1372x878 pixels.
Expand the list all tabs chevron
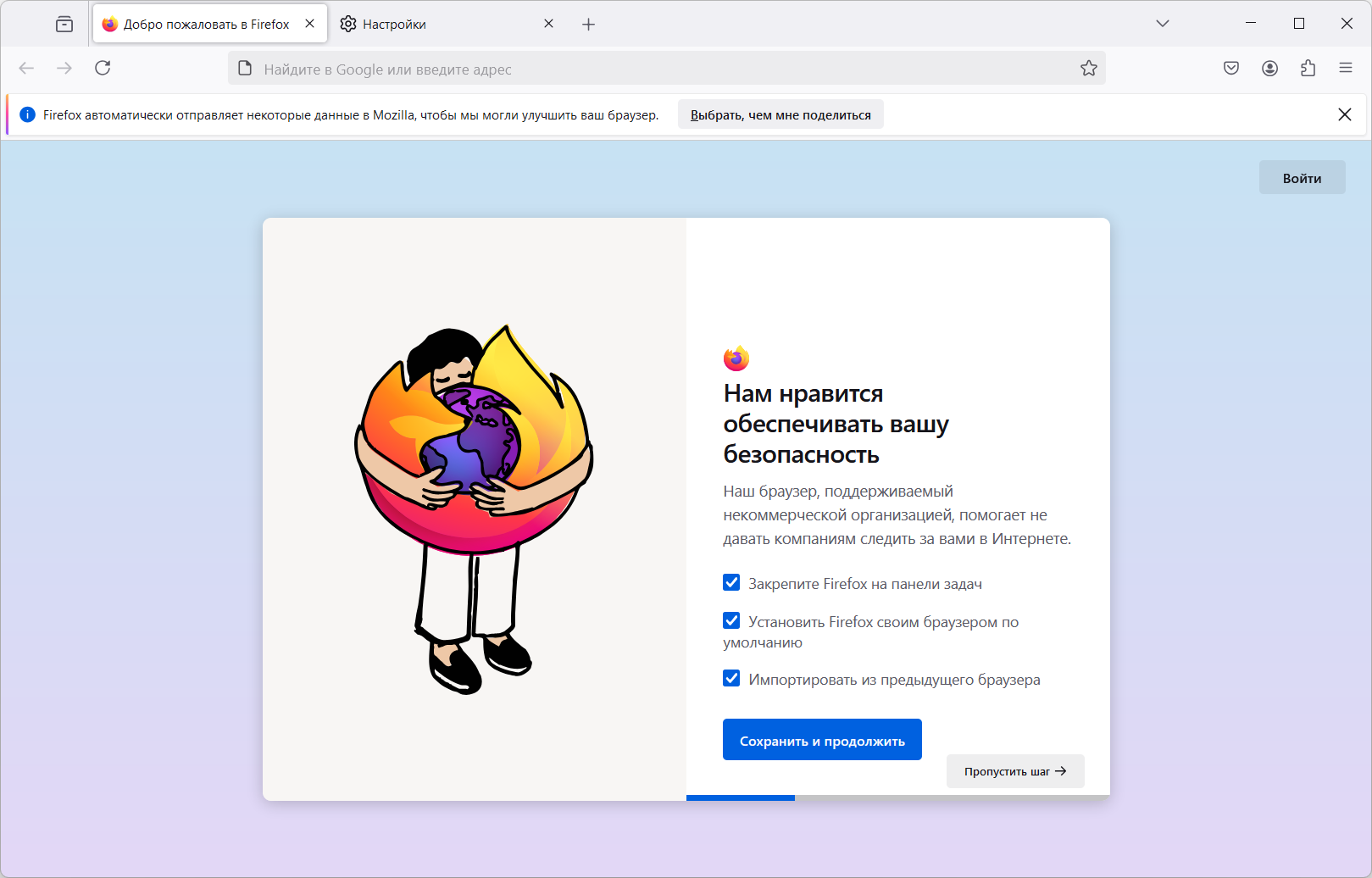coord(1163,24)
